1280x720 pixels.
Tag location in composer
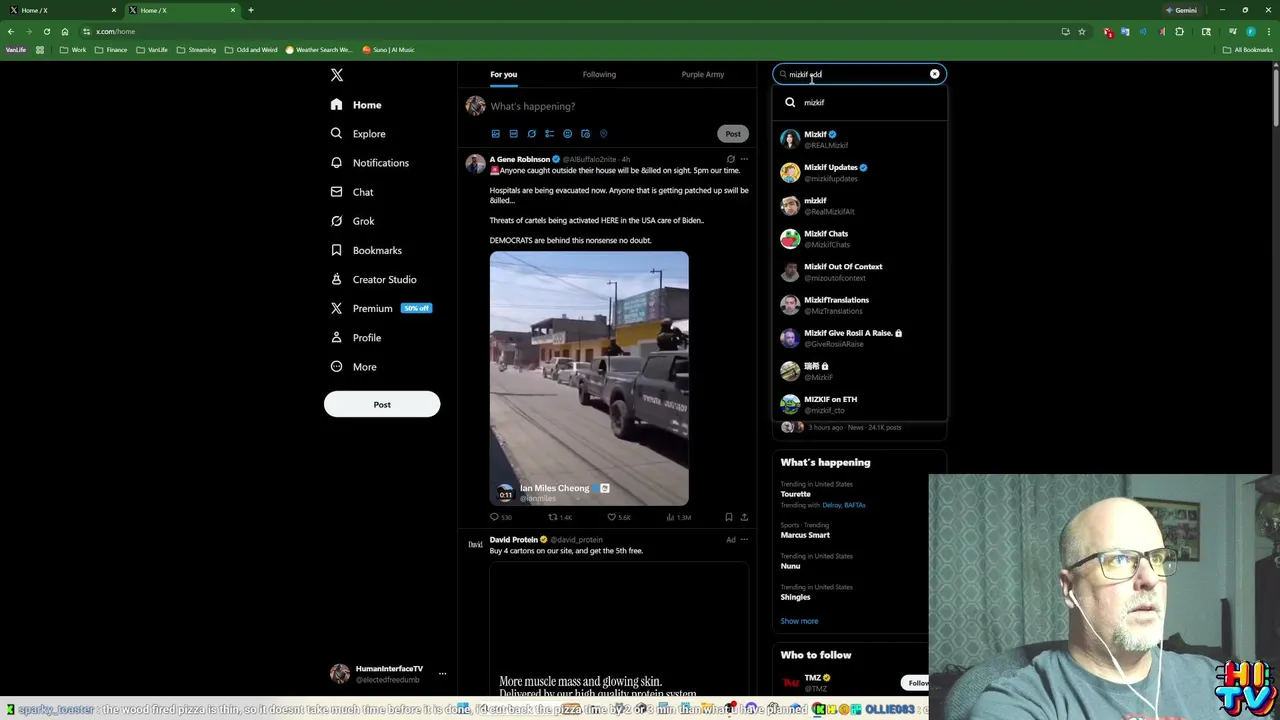[603, 134]
